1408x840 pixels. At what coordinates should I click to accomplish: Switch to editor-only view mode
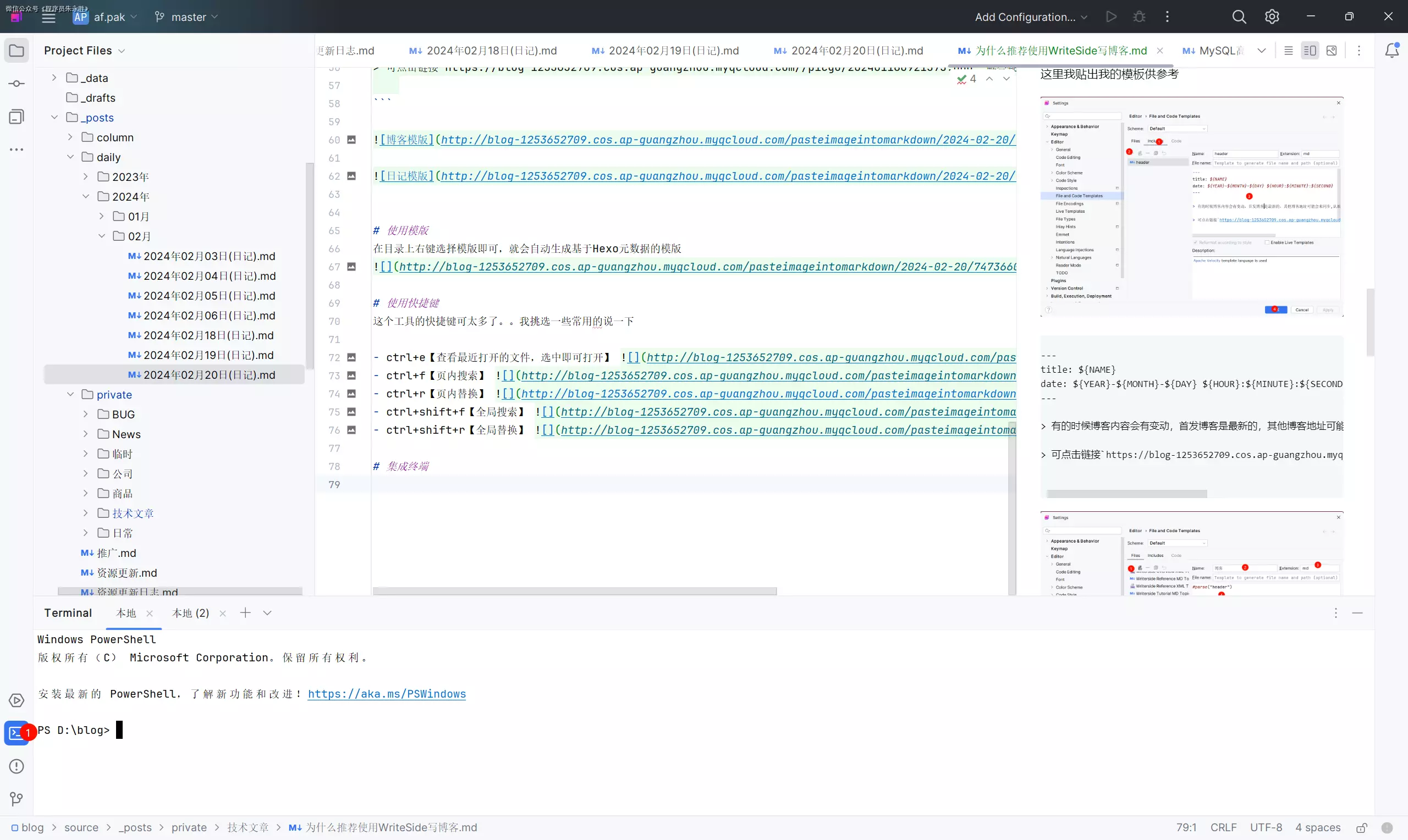point(1289,51)
